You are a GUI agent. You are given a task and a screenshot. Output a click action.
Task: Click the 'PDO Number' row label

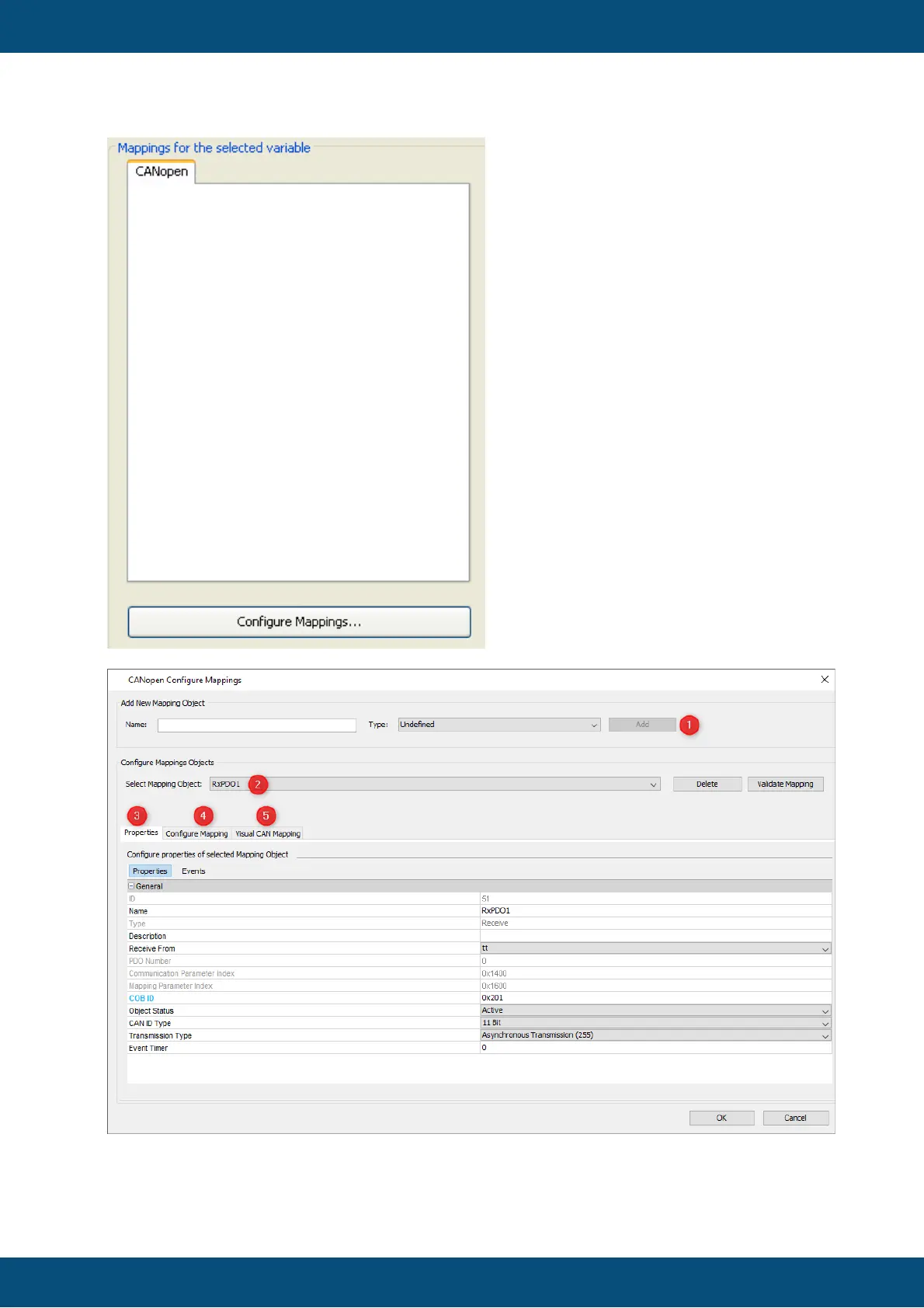150,962
